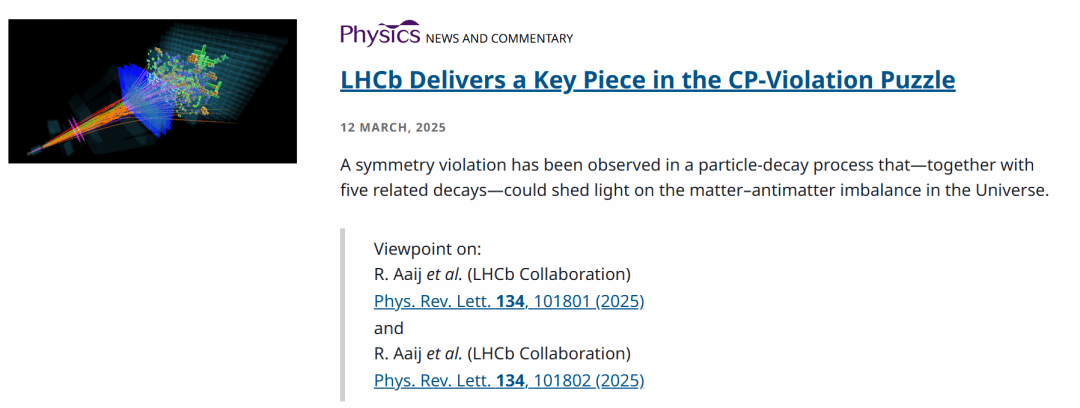
Task: Open Phys. Rev. Lett. 134, 101802 link
Action: tap(508, 380)
